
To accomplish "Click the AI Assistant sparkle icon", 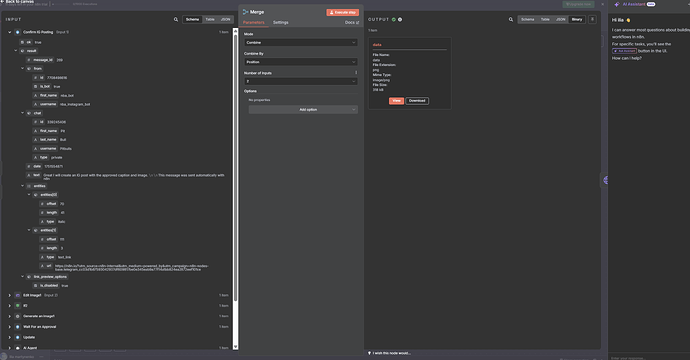I will tap(617, 4).
